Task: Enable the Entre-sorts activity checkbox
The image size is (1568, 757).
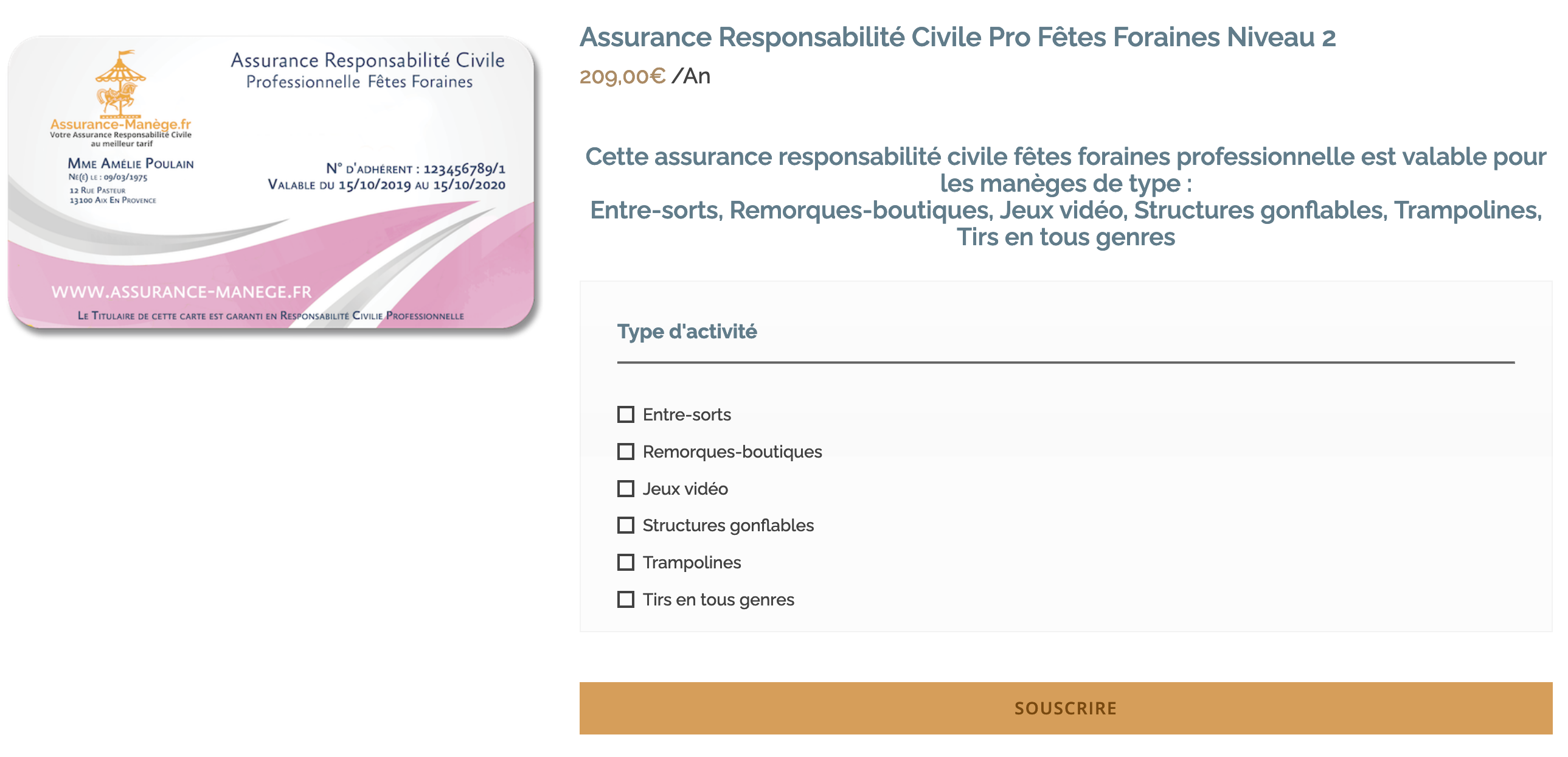Action: (x=626, y=415)
